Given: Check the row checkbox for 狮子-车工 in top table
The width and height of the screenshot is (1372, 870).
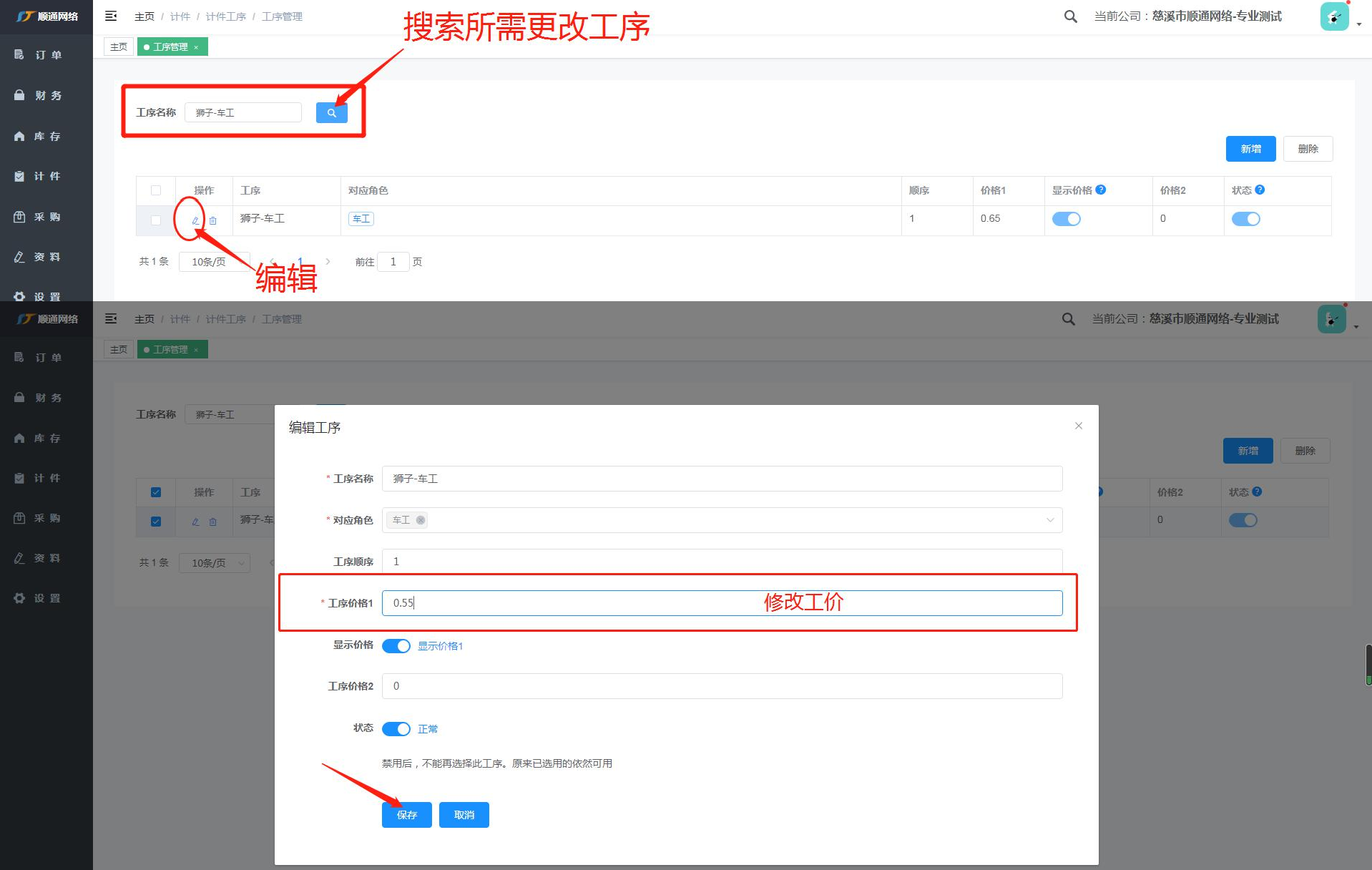Looking at the screenshot, I should click(156, 220).
